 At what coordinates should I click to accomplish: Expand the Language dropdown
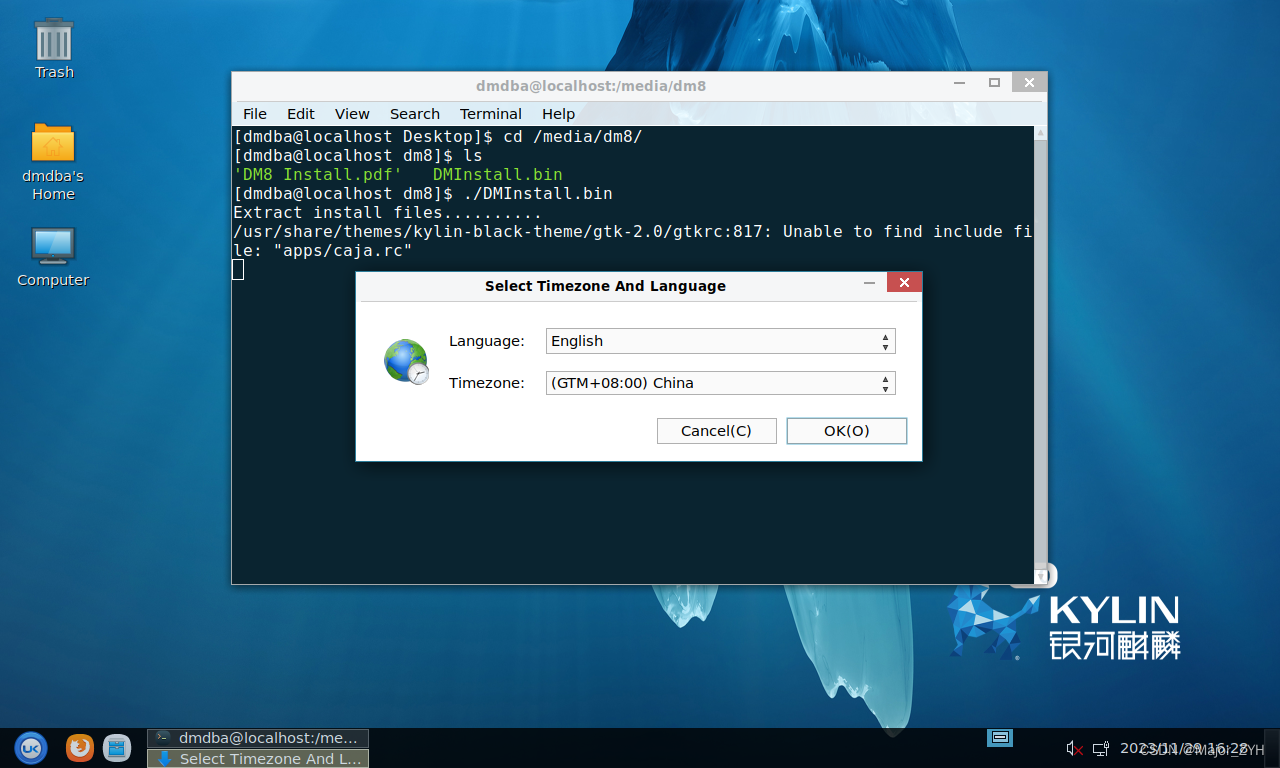pos(720,341)
